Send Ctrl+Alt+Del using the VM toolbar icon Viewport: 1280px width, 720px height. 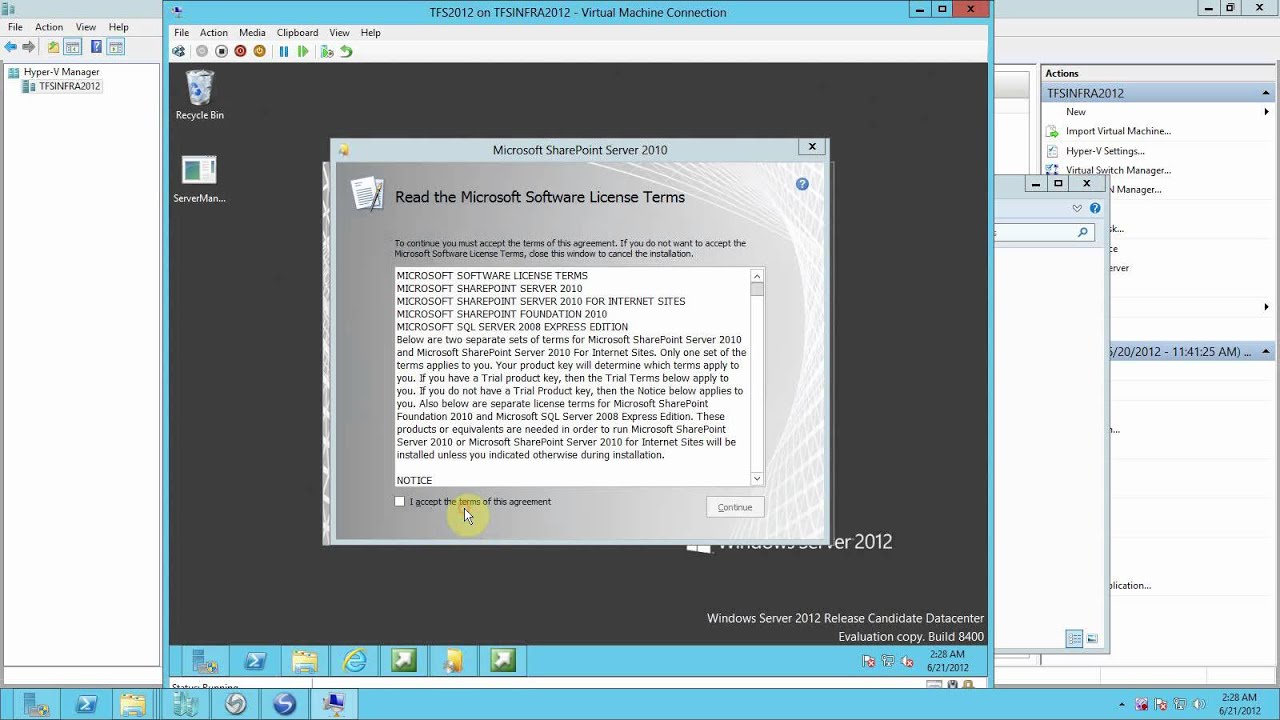[179, 51]
